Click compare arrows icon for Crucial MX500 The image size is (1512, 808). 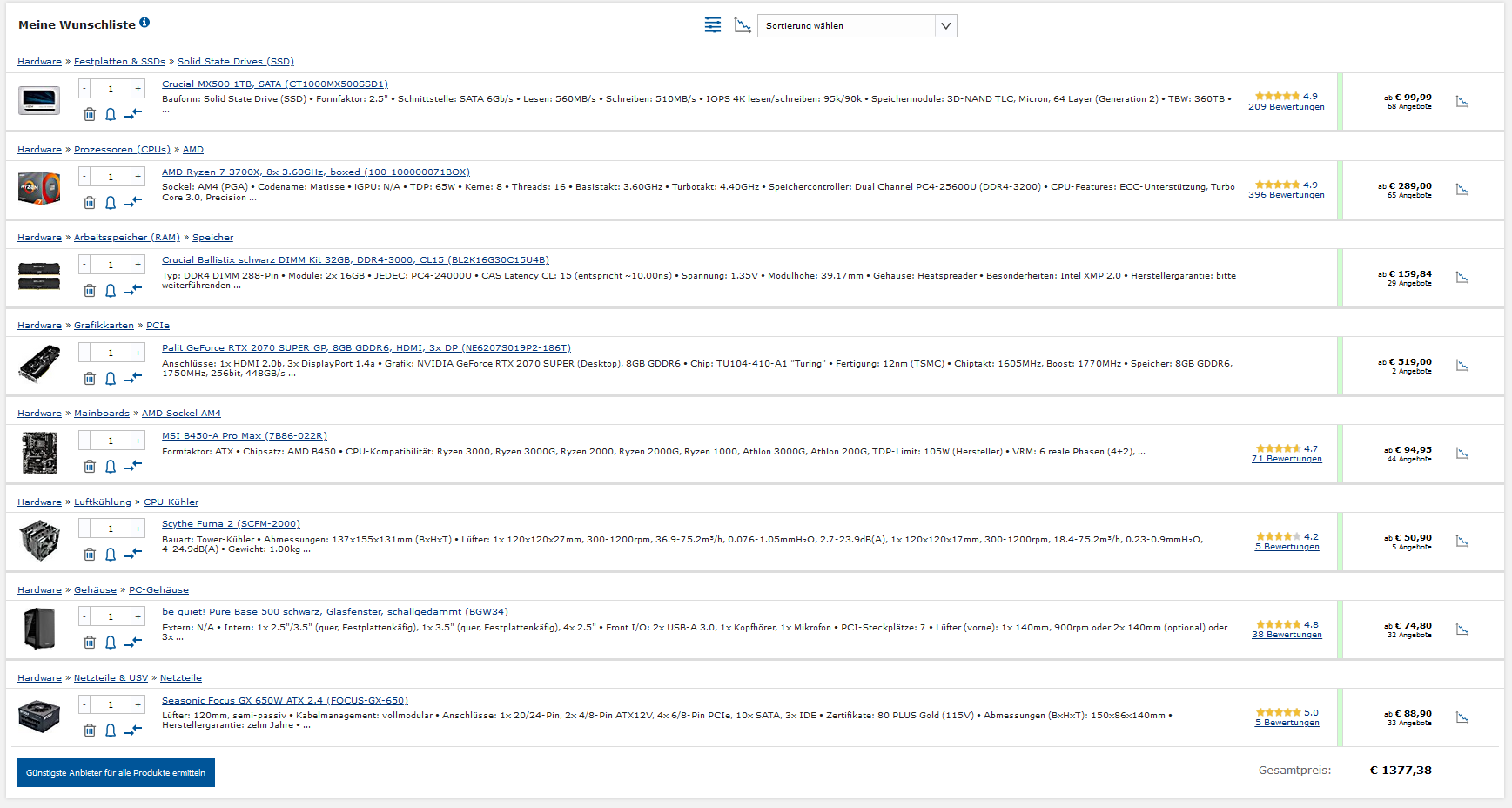[133, 114]
